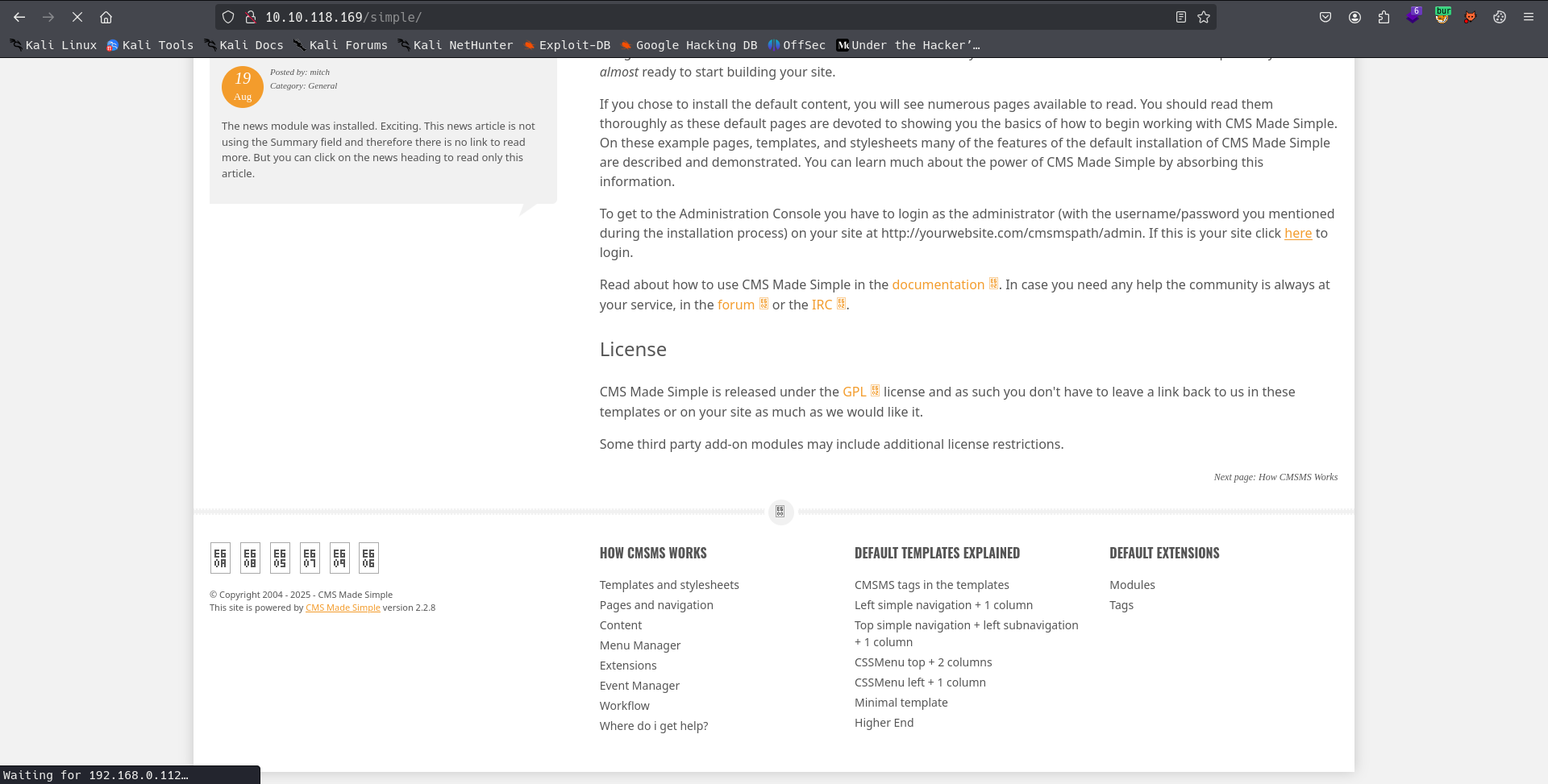
Task: Open the Kali Linux bookmark
Action: coord(53,45)
